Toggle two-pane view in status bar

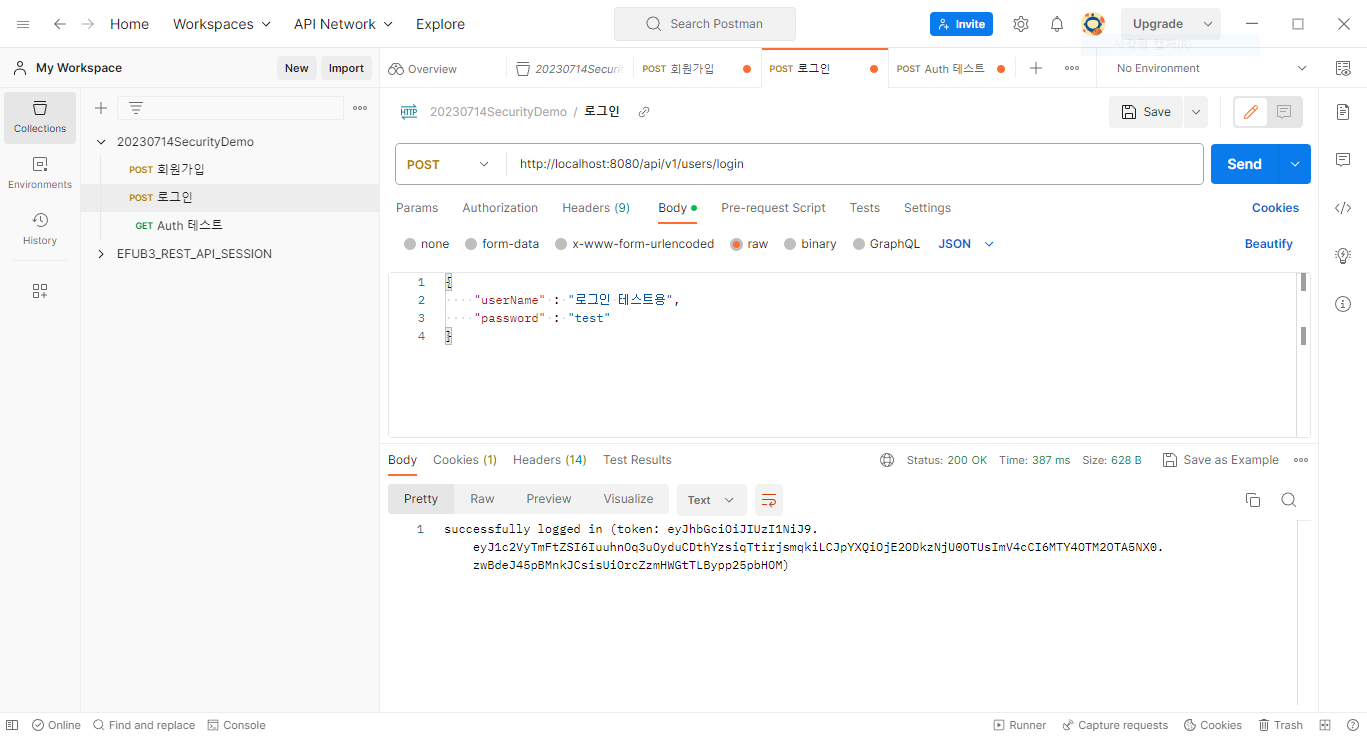pyautogui.click(x=1325, y=725)
